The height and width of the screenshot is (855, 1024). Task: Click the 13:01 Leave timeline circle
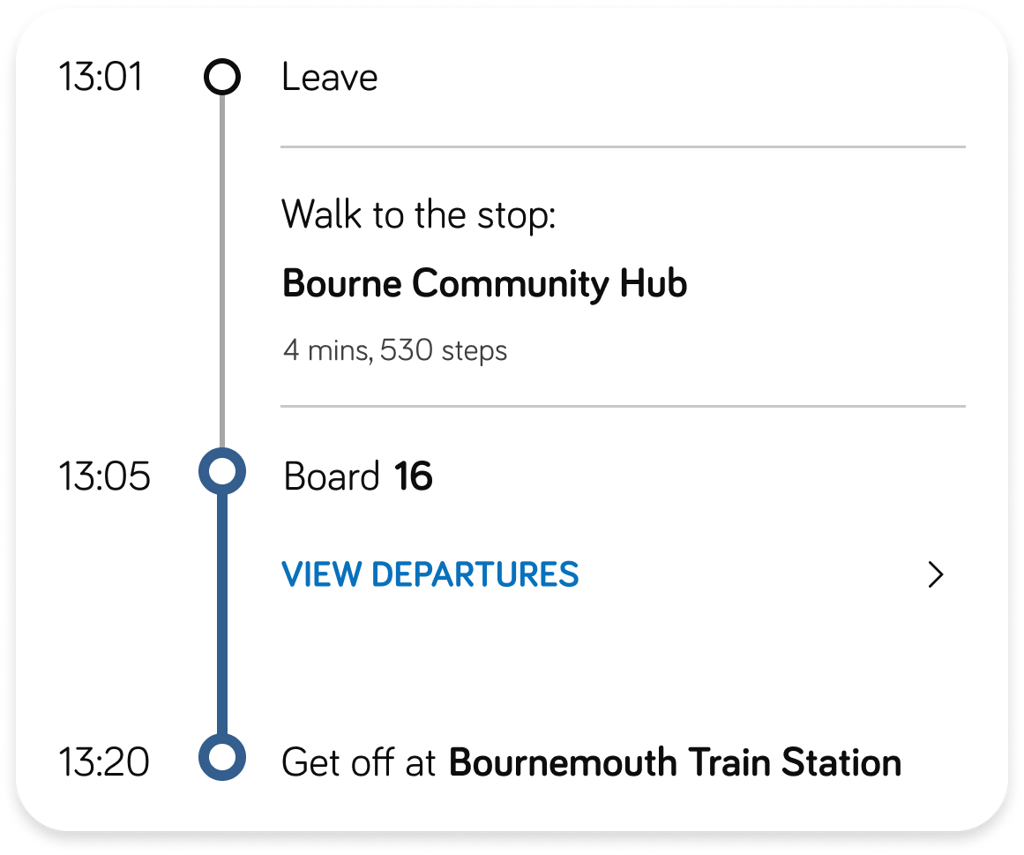[x=221, y=77]
